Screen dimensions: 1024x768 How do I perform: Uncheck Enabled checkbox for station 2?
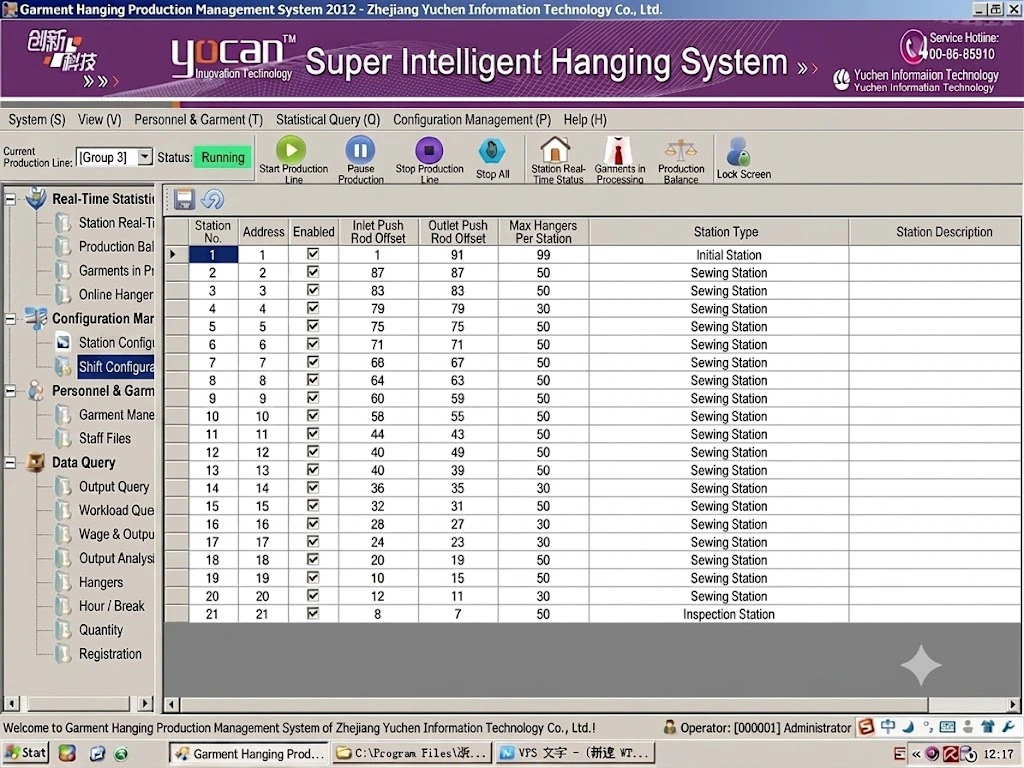(313, 272)
